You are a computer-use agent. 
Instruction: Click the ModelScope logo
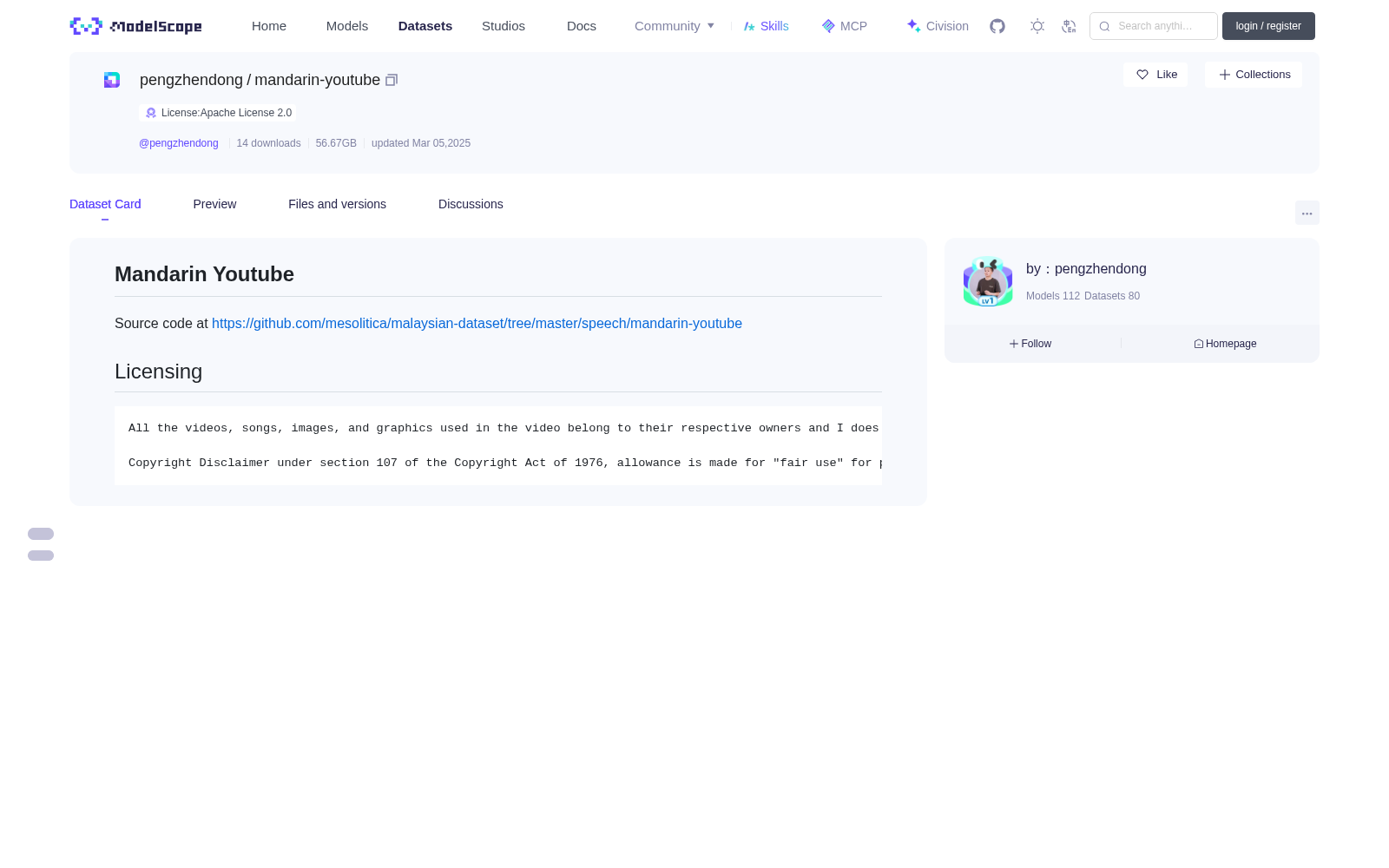coord(136,26)
